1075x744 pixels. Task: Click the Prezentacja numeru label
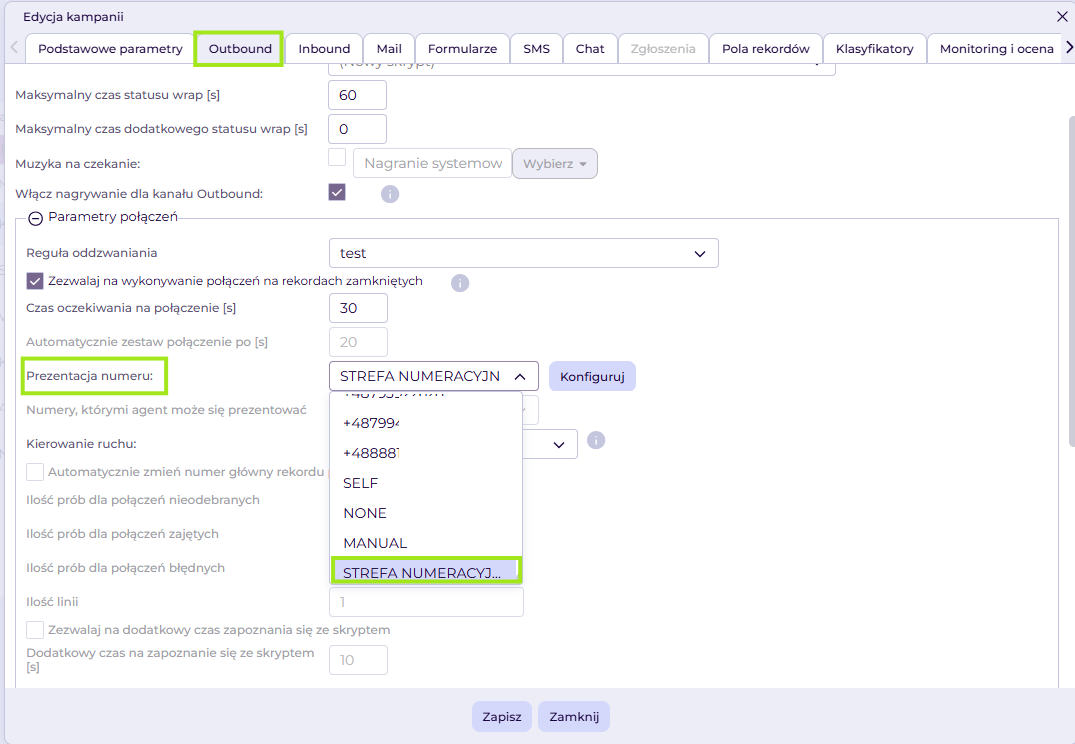point(90,376)
